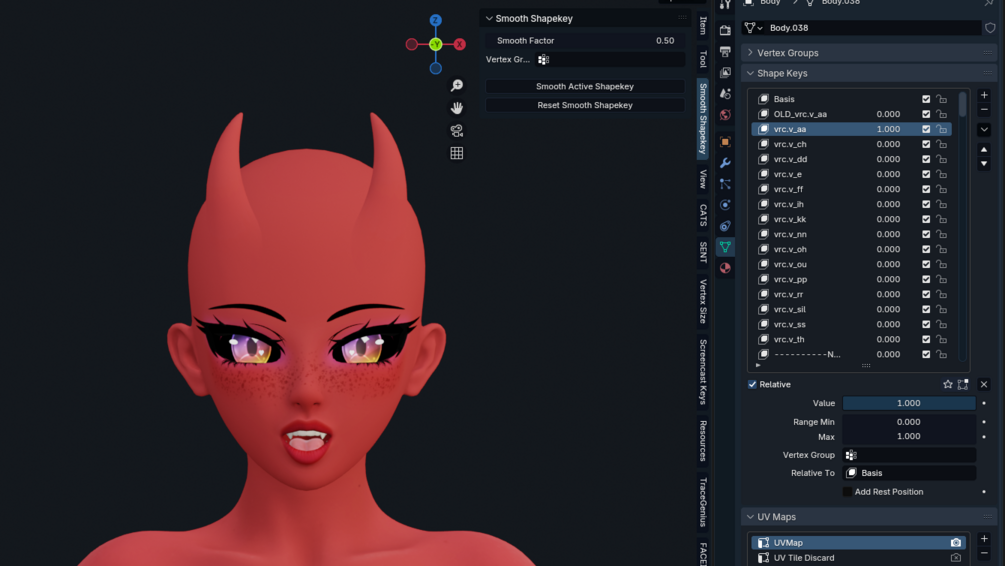This screenshot has width=1005, height=566.
Task: Open the Material properties sphere icon
Action: [725, 268]
